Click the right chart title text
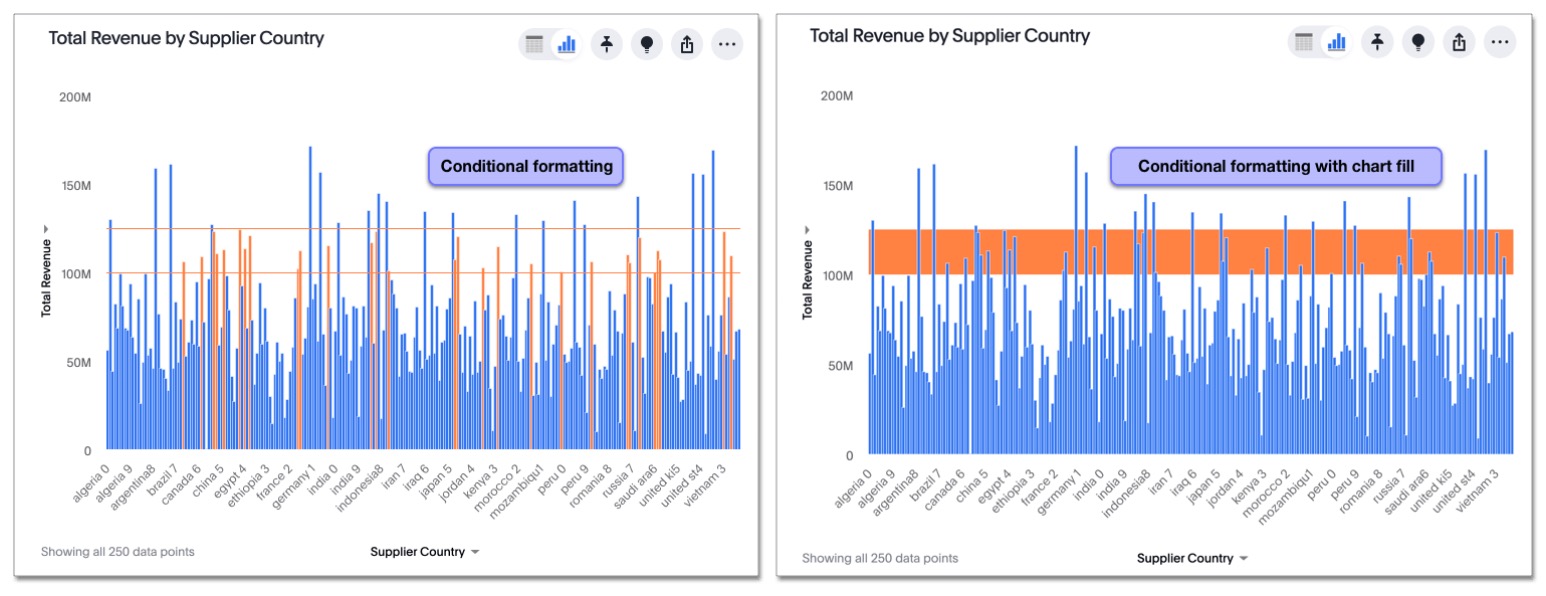1546x596 pixels. click(x=949, y=36)
